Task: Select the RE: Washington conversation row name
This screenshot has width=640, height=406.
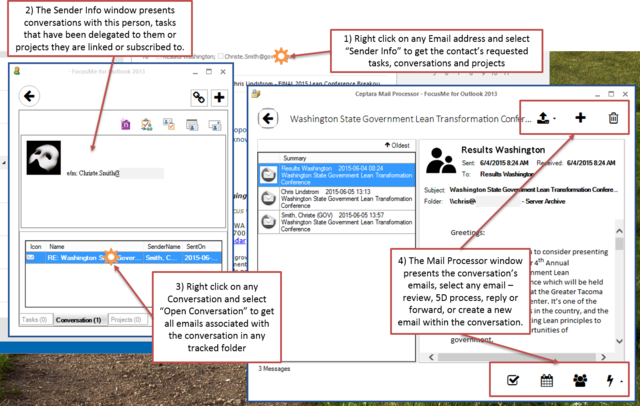Action: pyautogui.click(x=94, y=257)
